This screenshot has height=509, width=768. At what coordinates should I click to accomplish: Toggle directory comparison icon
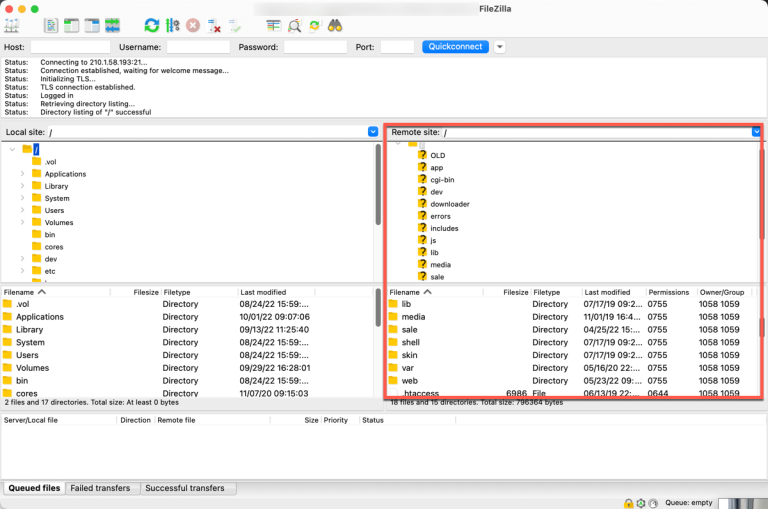294,26
